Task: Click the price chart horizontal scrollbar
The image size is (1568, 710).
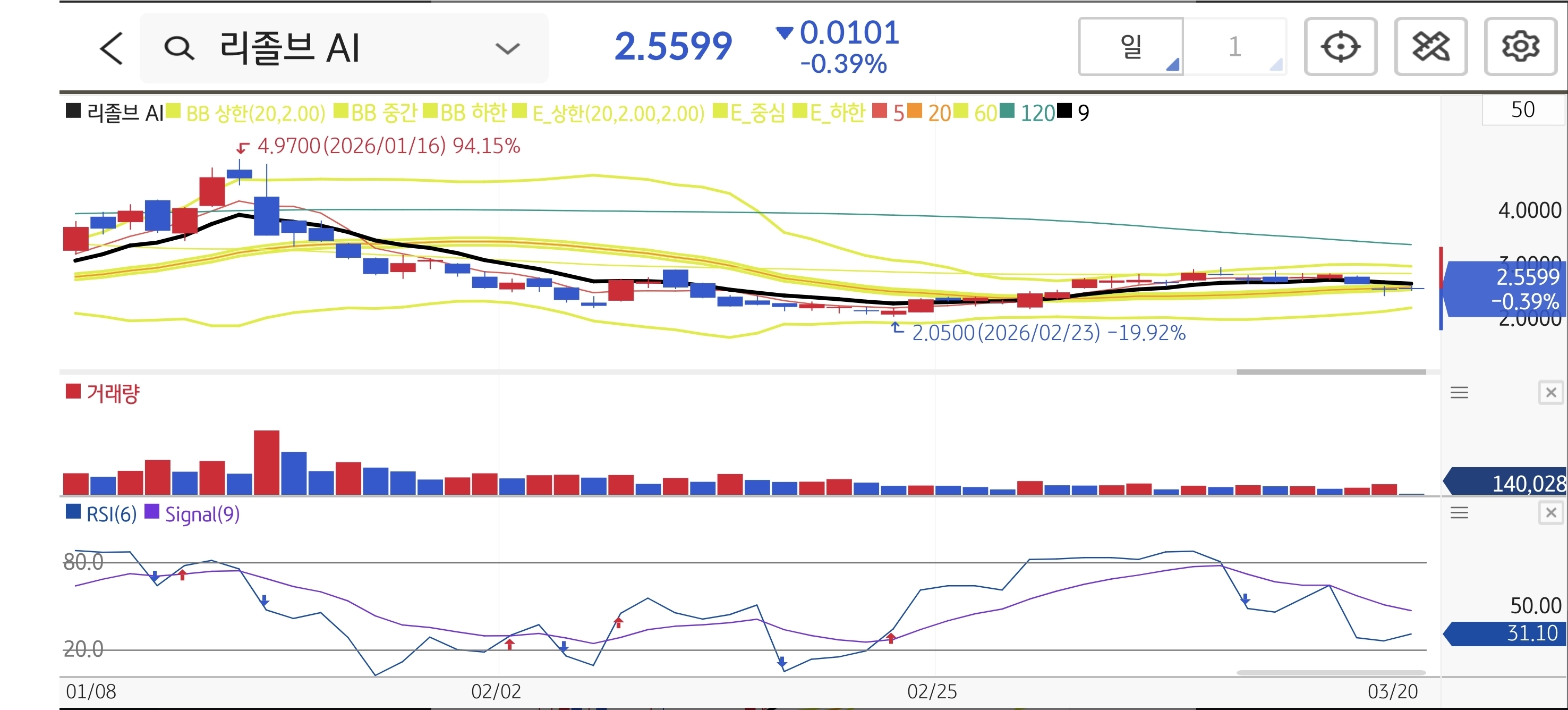Action: pyautogui.click(x=1331, y=371)
